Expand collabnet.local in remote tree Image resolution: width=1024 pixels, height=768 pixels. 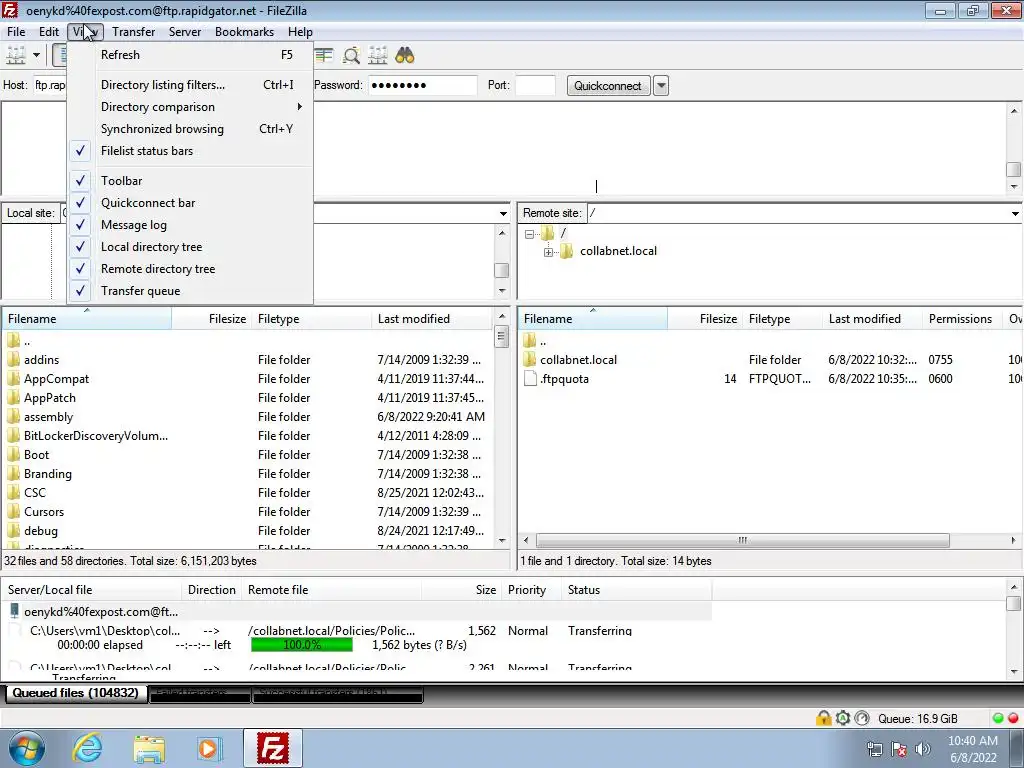coord(549,252)
